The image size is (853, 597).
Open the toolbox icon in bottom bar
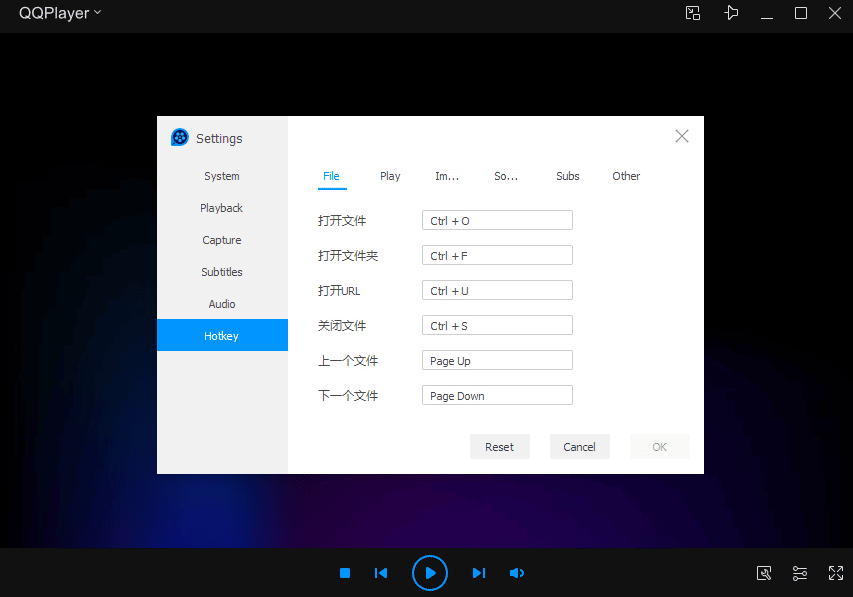coord(764,573)
